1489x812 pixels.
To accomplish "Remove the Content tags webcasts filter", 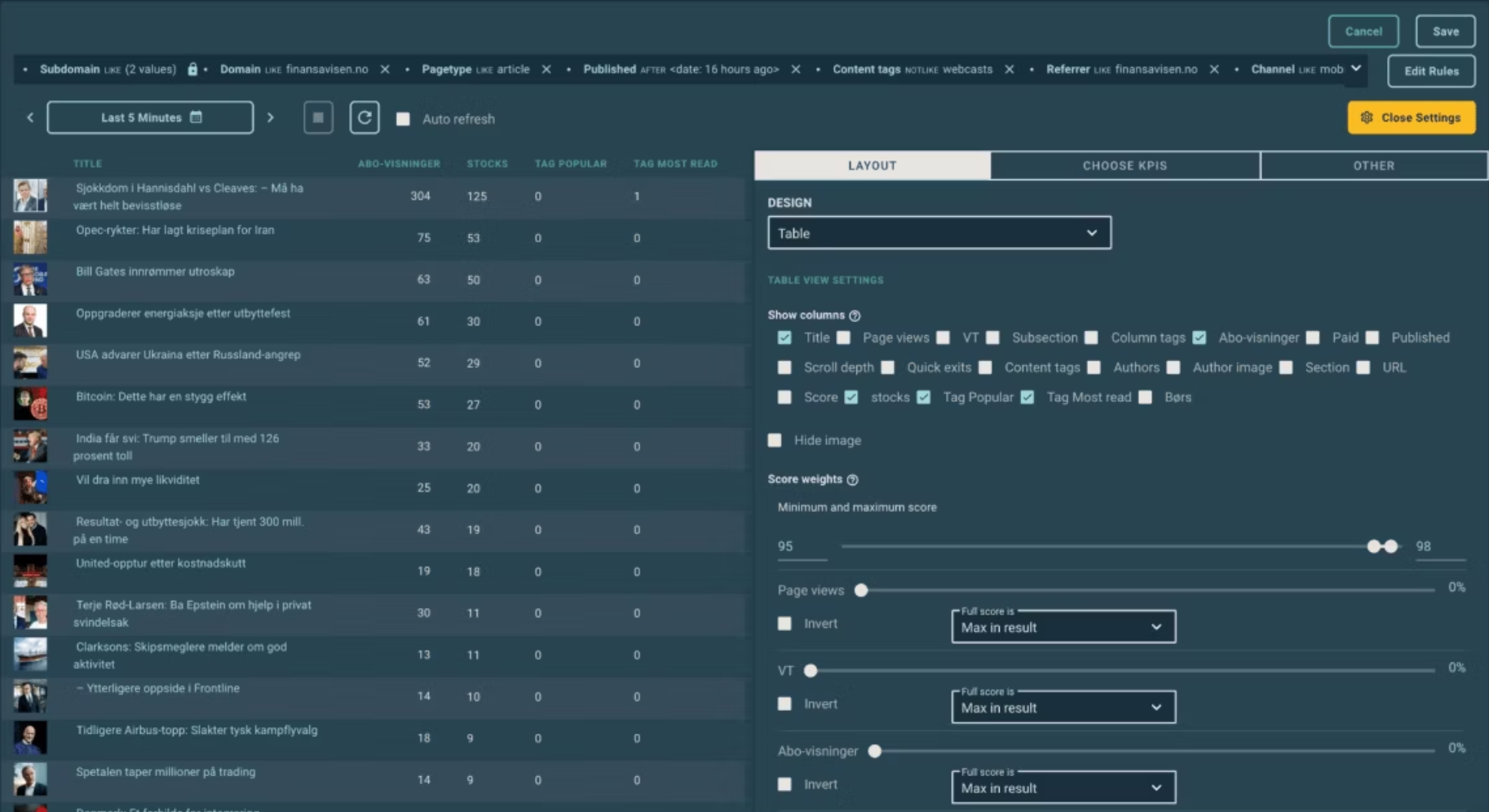I will pyautogui.click(x=1010, y=70).
